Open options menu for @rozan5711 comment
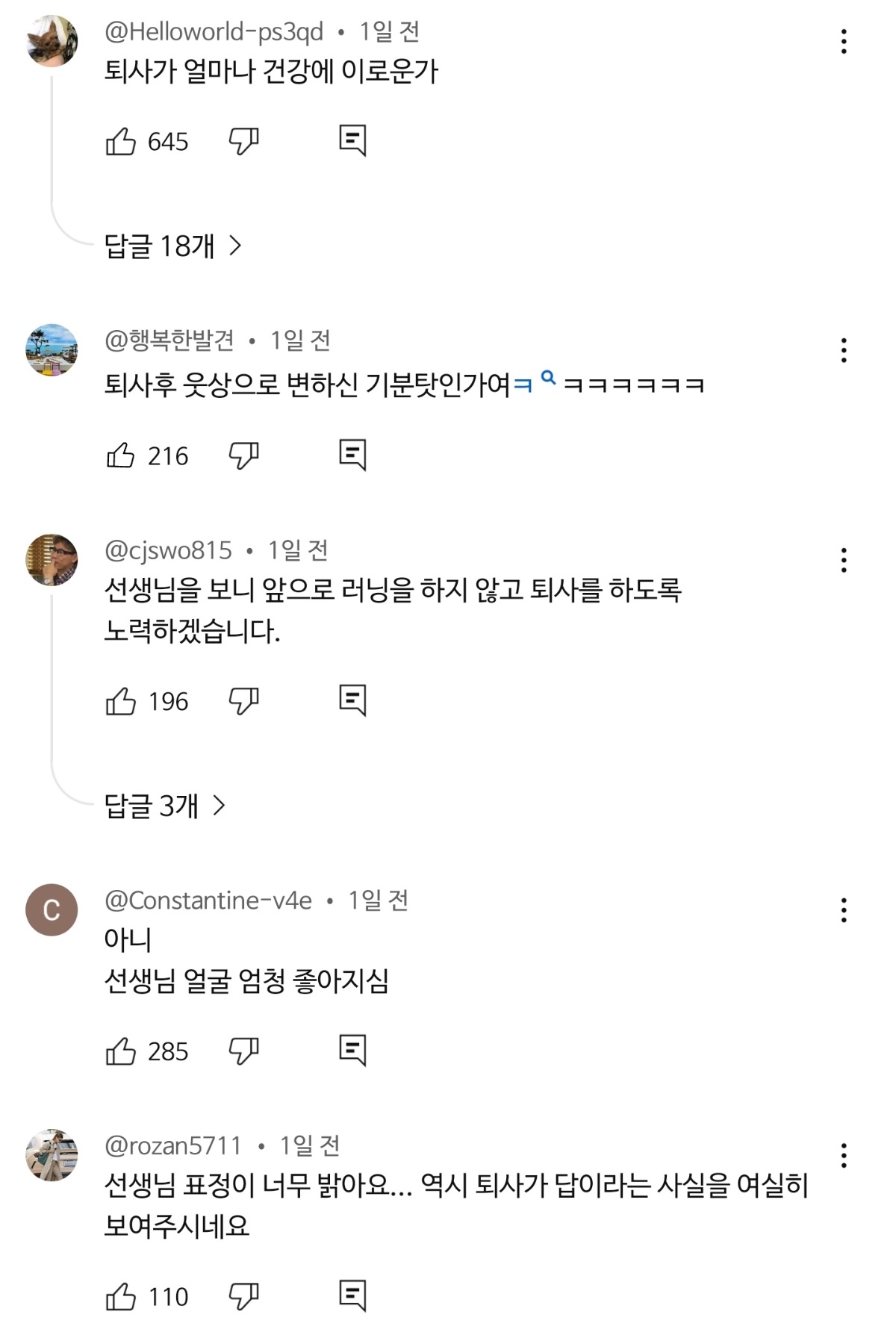 click(x=844, y=1156)
